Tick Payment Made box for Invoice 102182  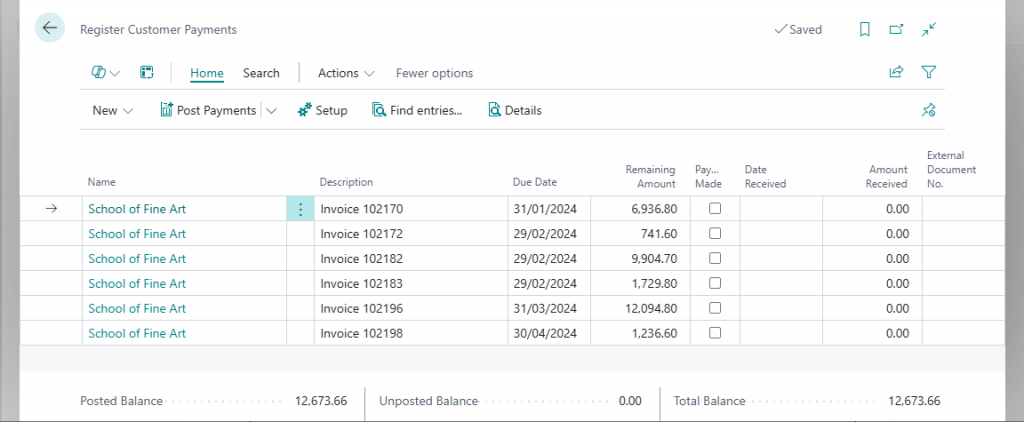pyautogui.click(x=714, y=259)
